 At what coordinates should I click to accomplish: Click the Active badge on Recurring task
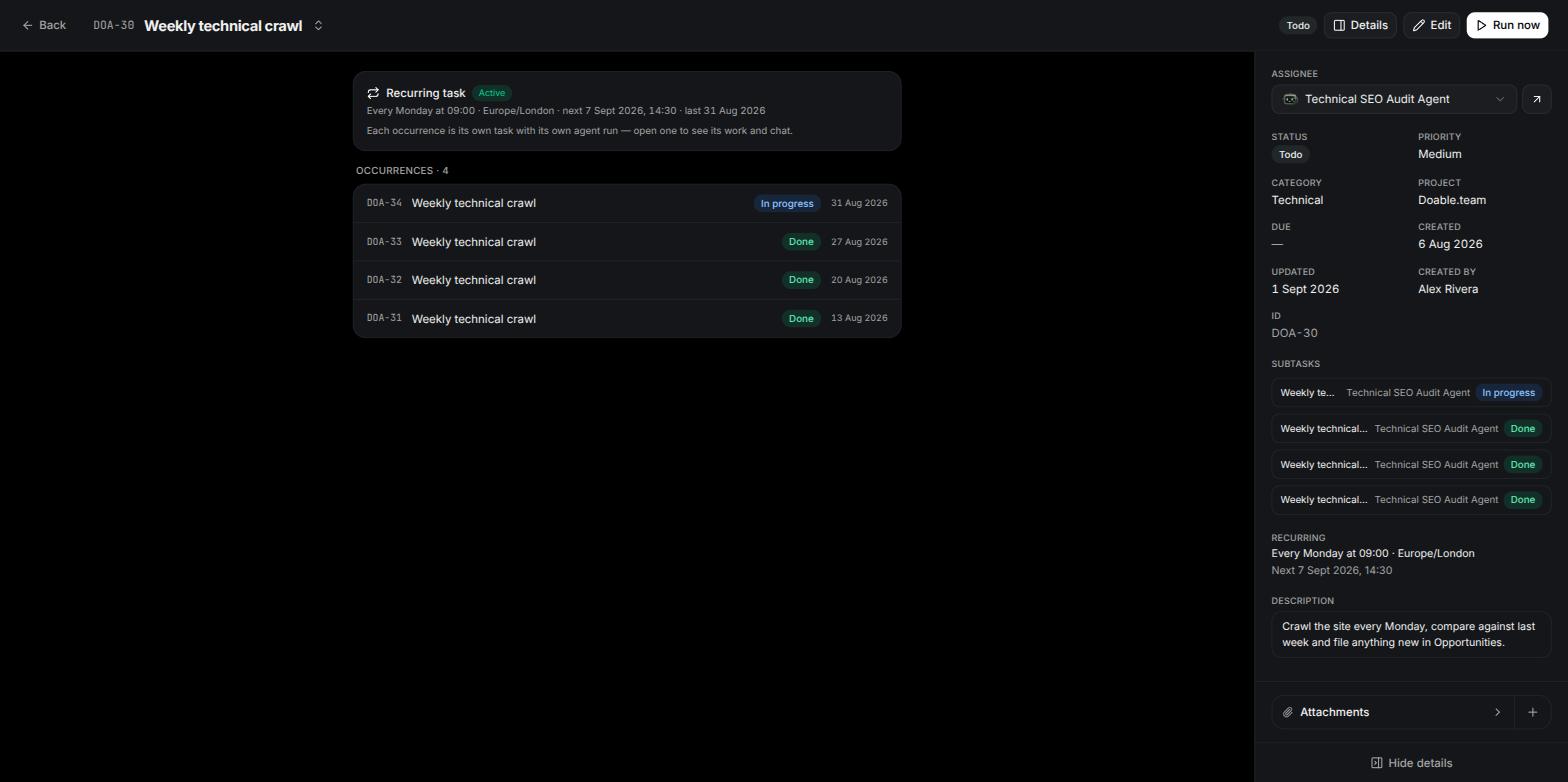492,93
